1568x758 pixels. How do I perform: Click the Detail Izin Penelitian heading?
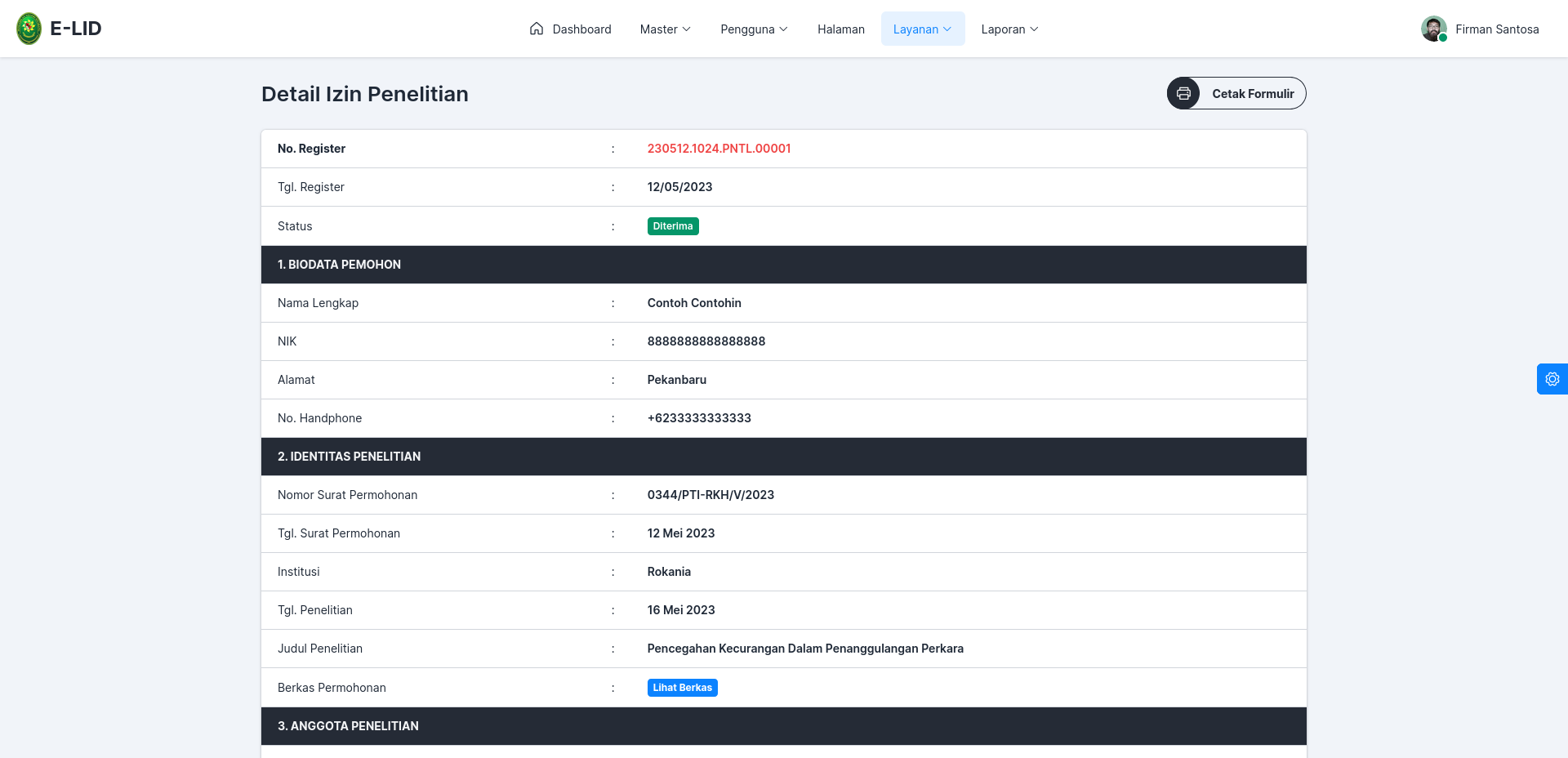click(x=365, y=94)
